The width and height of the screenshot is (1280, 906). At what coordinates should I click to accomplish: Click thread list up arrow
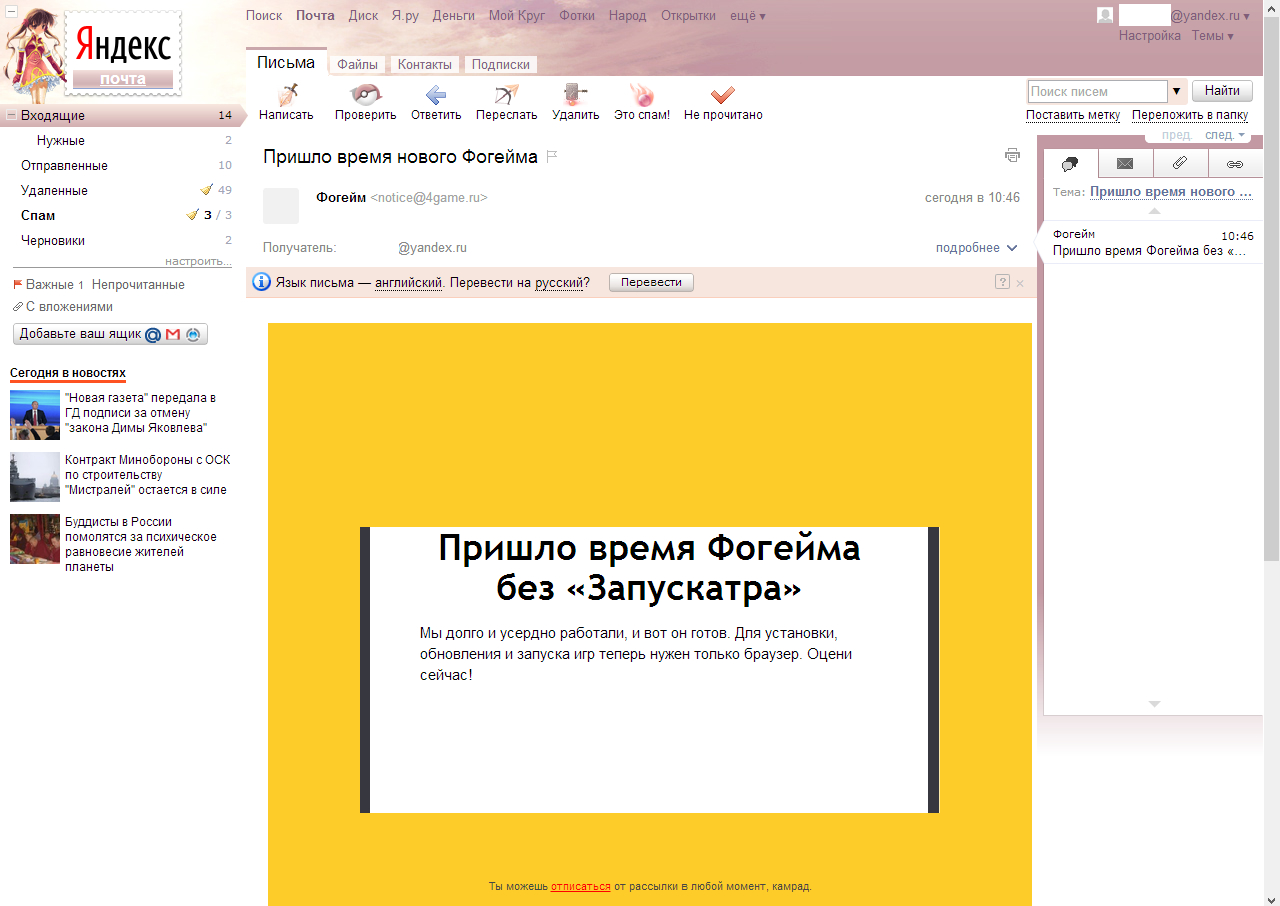[1154, 211]
